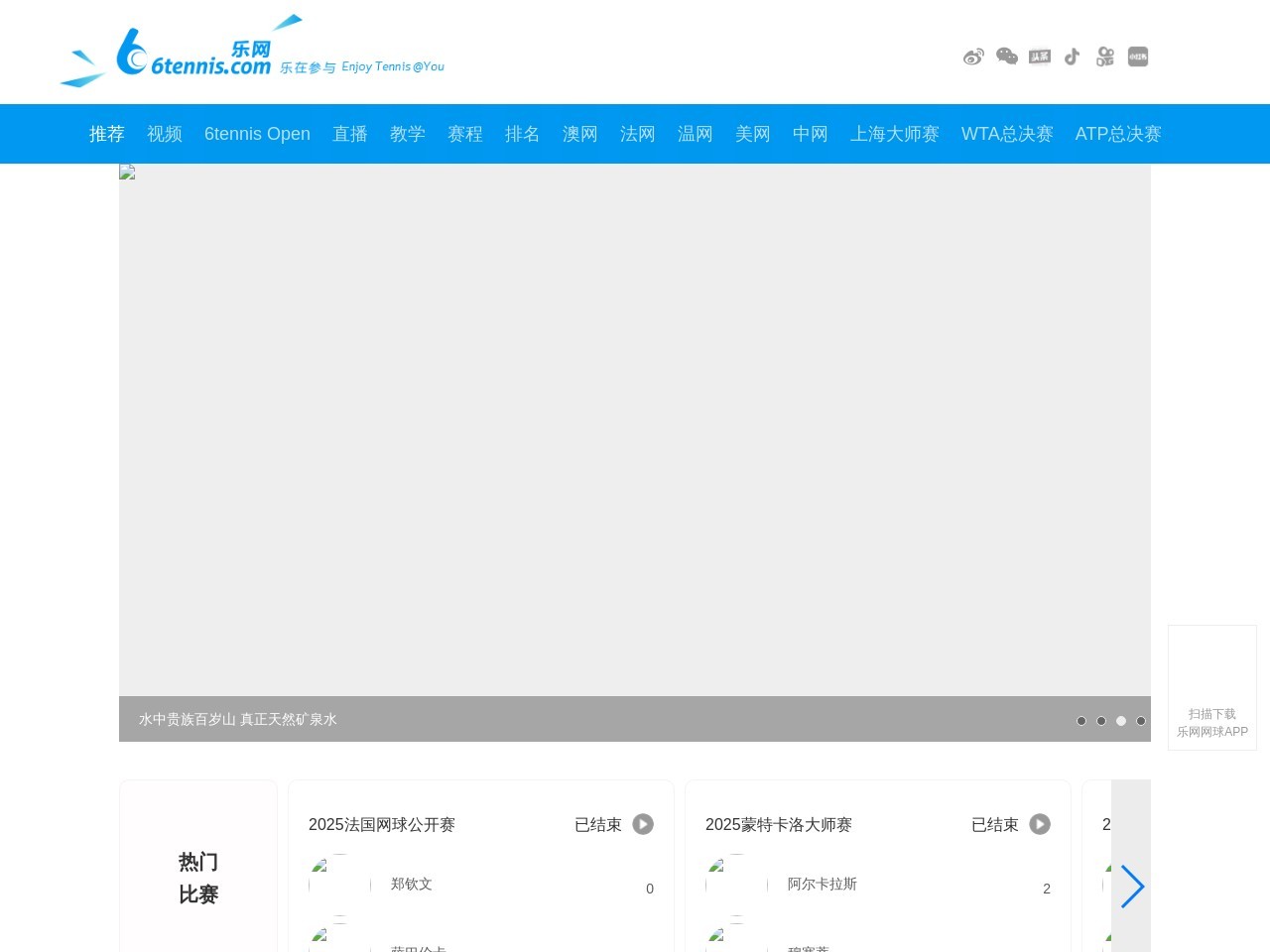Go to the 直播 live section
Screen dimensions: 1270x952
(x=350, y=134)
